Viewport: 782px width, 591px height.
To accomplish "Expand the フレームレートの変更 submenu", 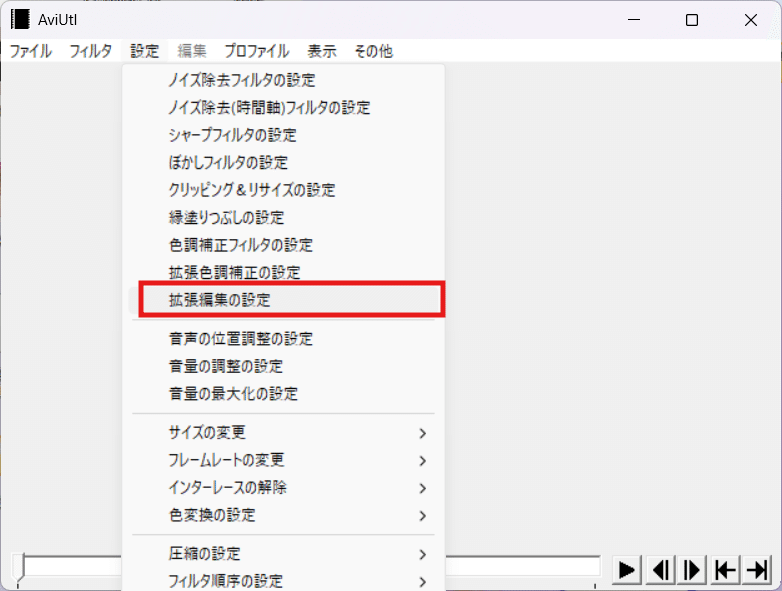I will tap(283, 460).
